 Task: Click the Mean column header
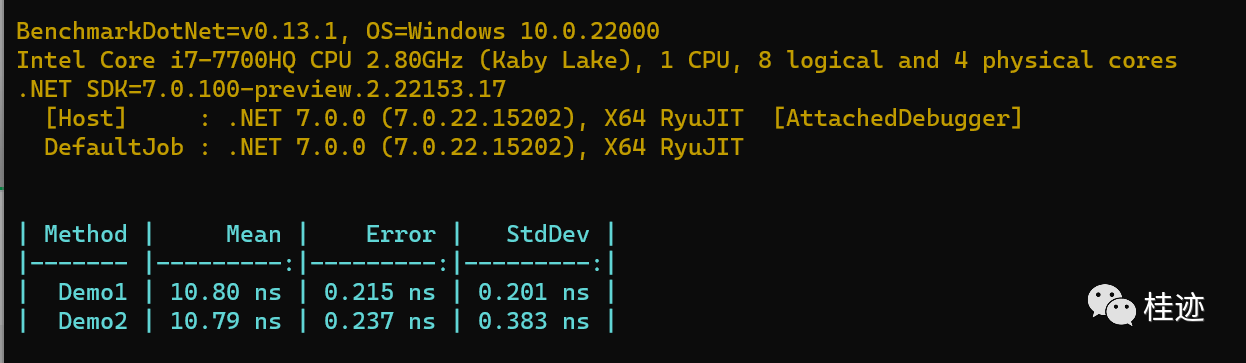253,234
